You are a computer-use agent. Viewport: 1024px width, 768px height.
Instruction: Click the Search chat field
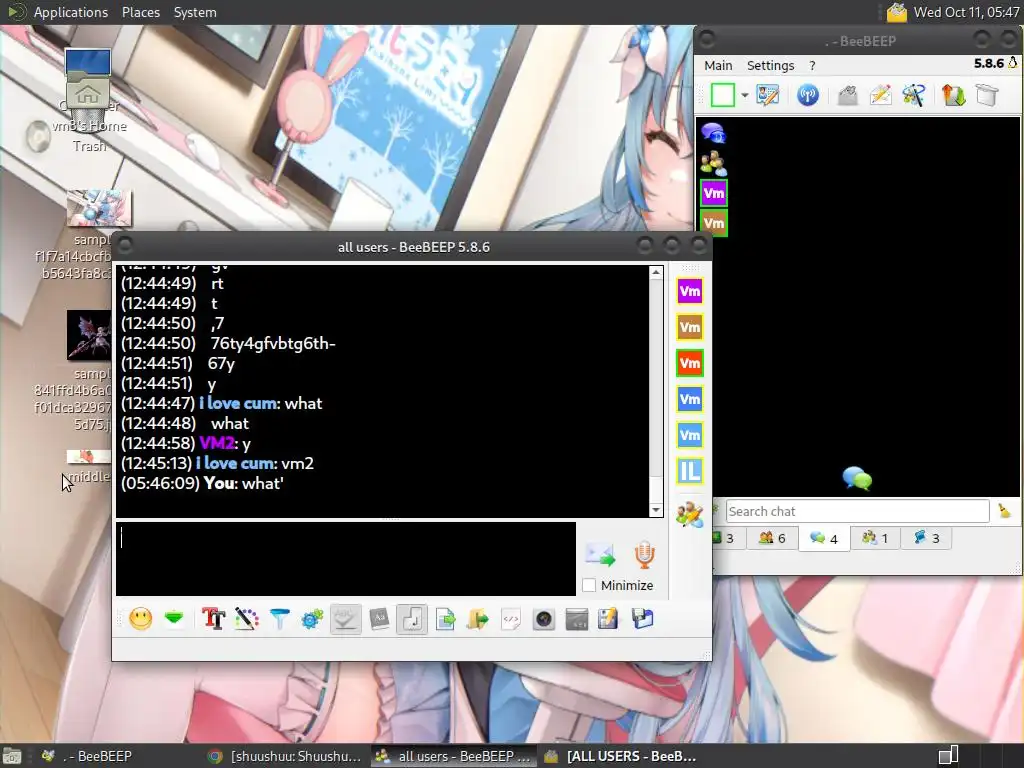point(857,511)
